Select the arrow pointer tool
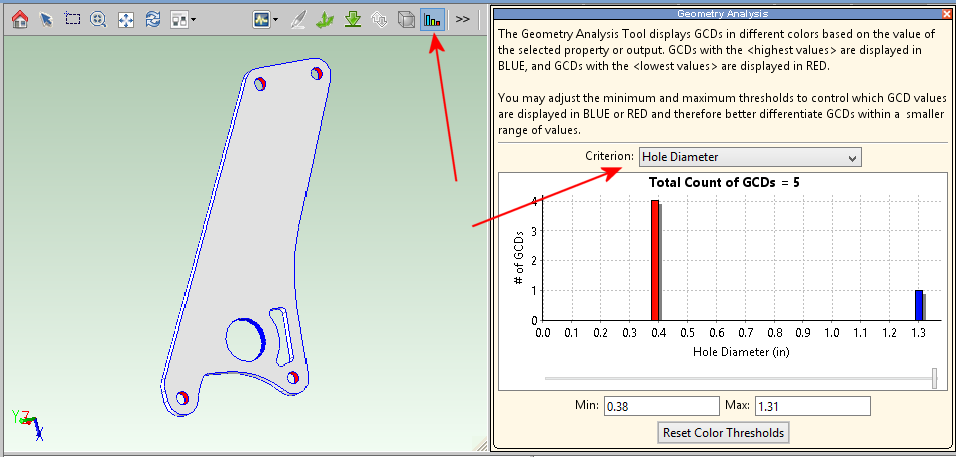The image size is (956, 457). 46,19
